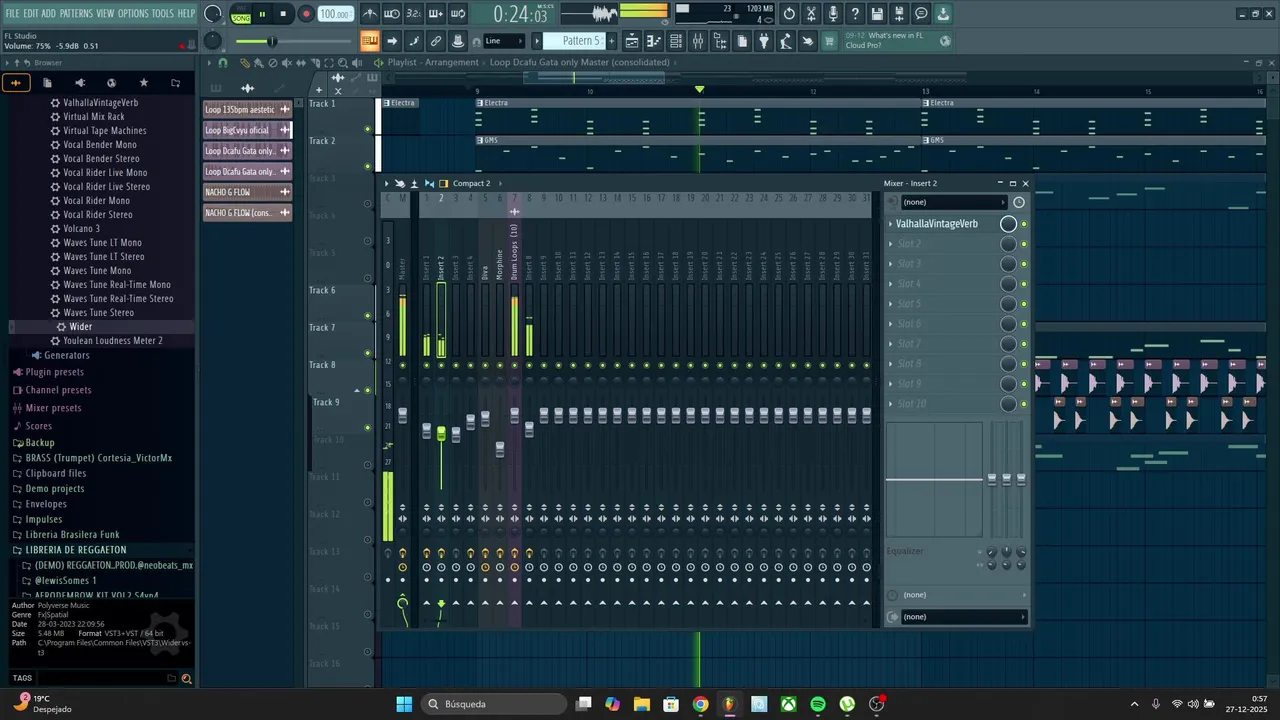Adjust the Insert 2 fader

pyautogui.click(x=441, y=433)
